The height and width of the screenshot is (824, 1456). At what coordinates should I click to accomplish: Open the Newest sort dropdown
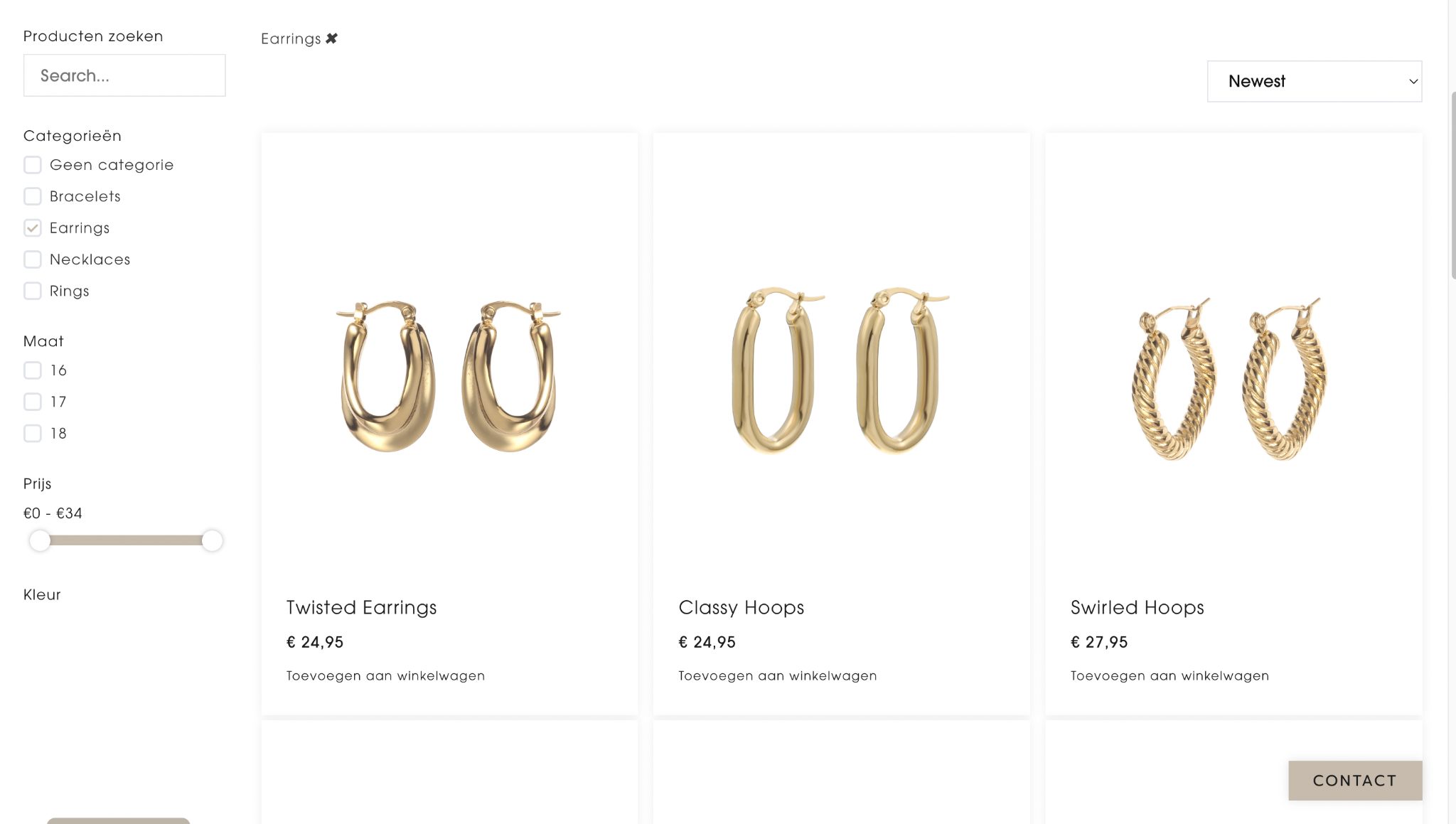1314,81
